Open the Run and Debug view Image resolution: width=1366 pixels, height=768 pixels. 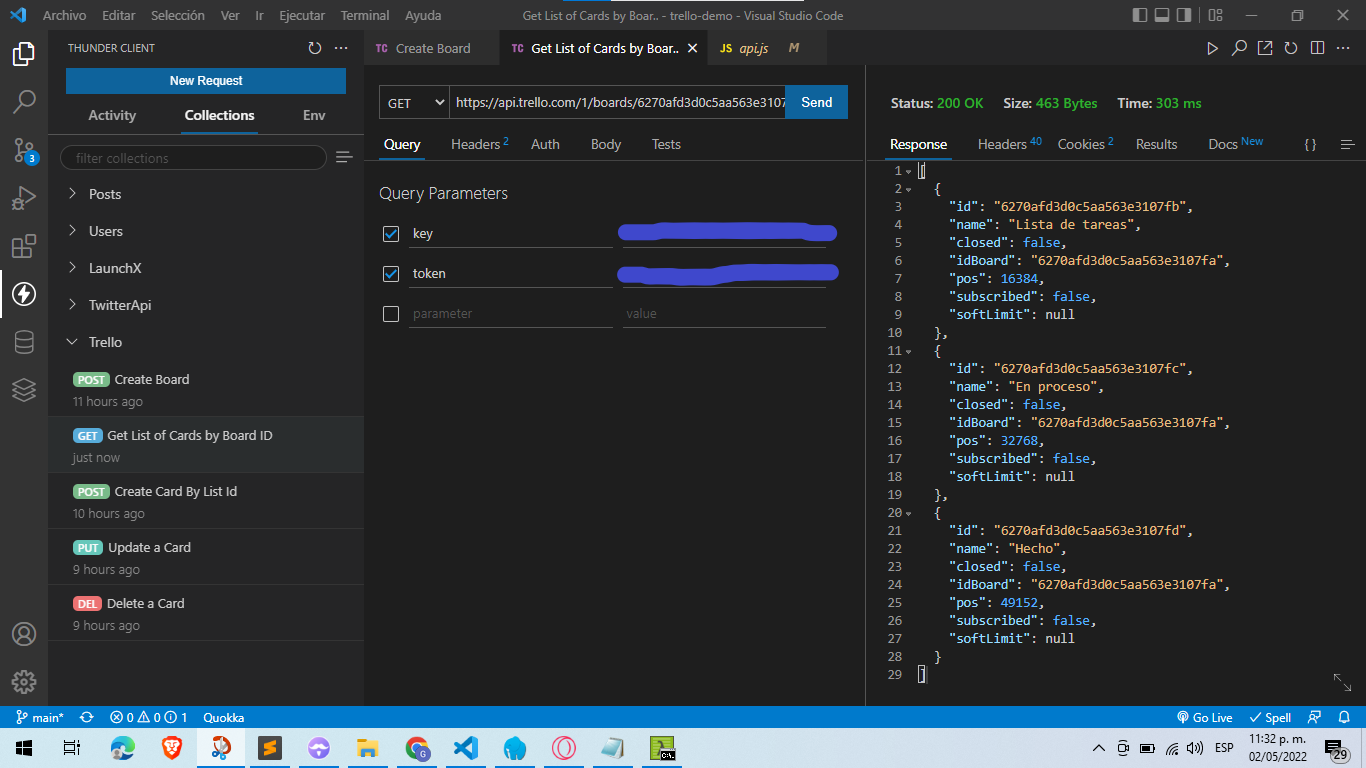point(24,198)
